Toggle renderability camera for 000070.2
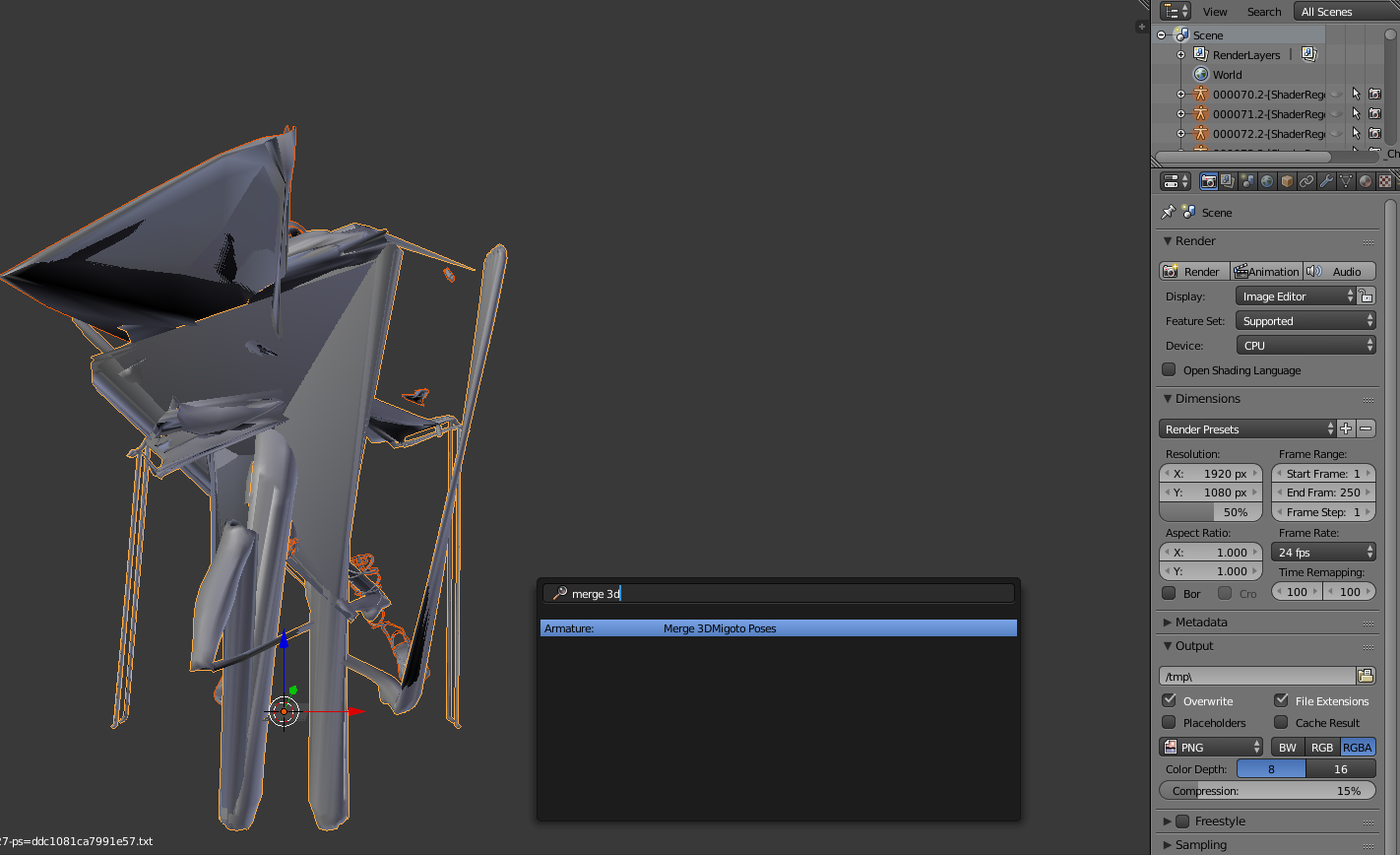This screenshot has width=1400, height=855. pos(1374,95)
